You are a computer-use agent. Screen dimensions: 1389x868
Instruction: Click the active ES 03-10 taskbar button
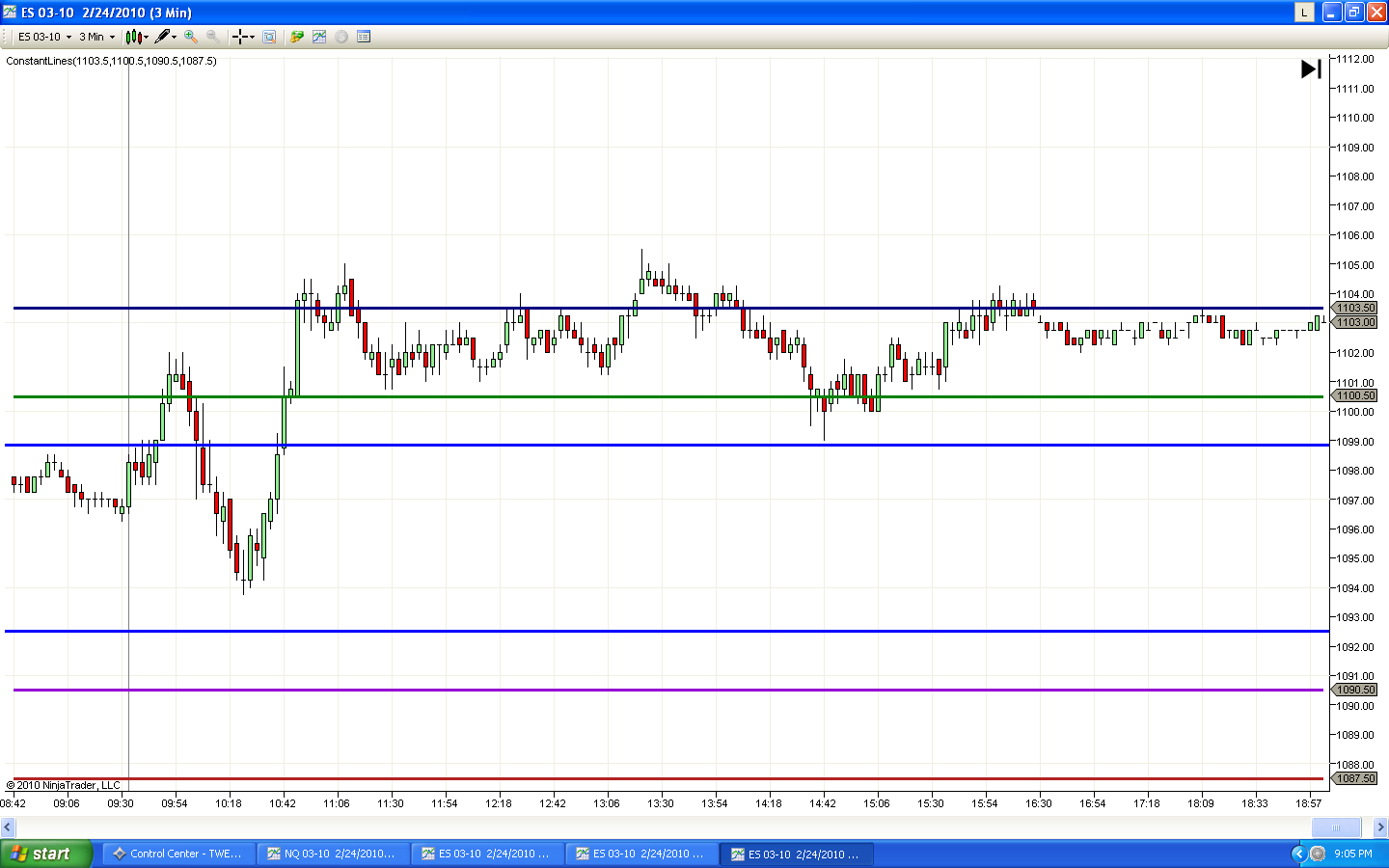(x=797, y=854)
